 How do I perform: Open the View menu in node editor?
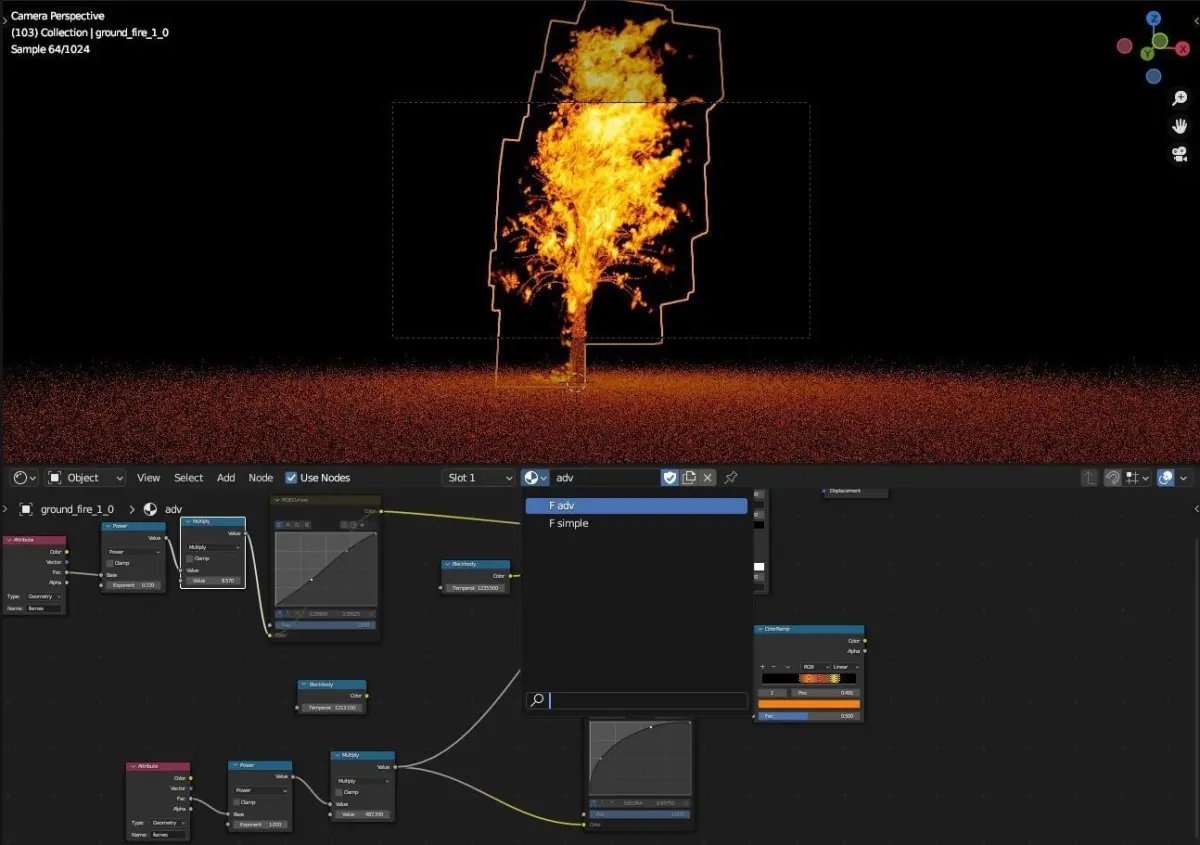[x=148, y=478]
